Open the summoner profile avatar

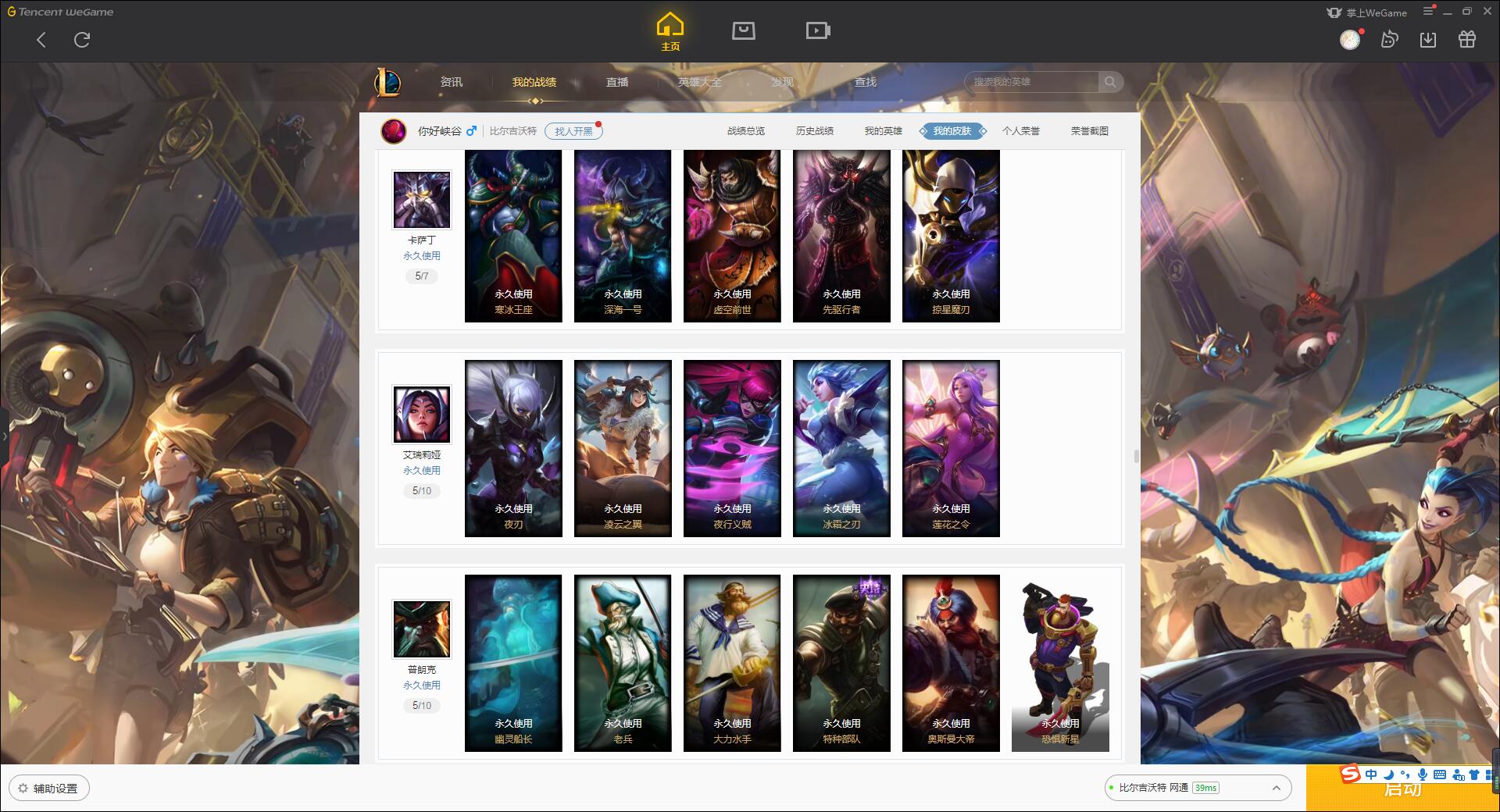tap(394, 131)
